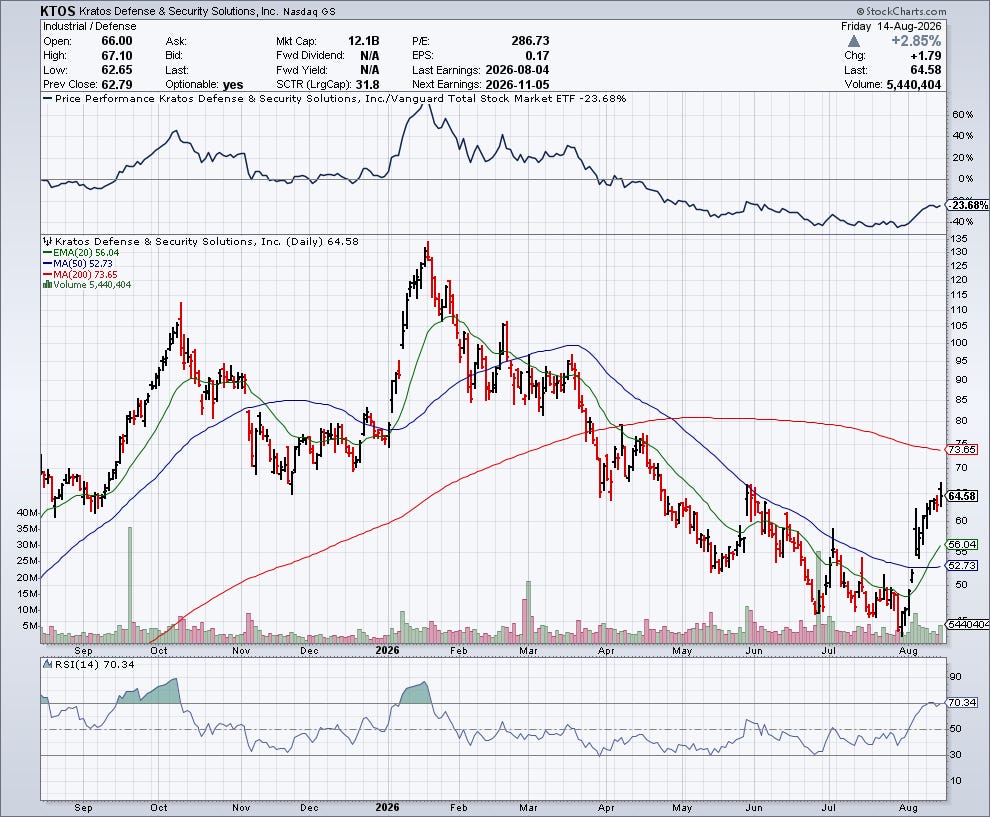Click the Open price 66.00
Viewport: 990px width, 817px height.
point(117,41)
